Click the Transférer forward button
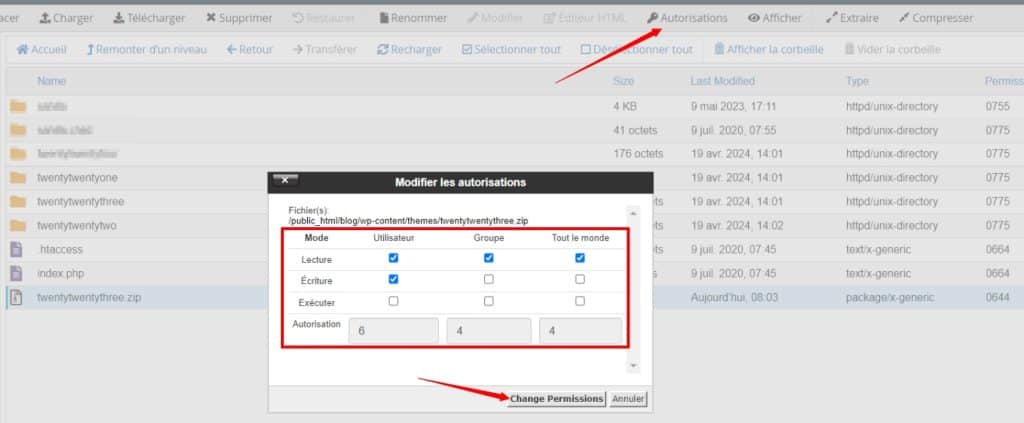The height and width of the screenshot is (423, 1024). click(325, 50)
